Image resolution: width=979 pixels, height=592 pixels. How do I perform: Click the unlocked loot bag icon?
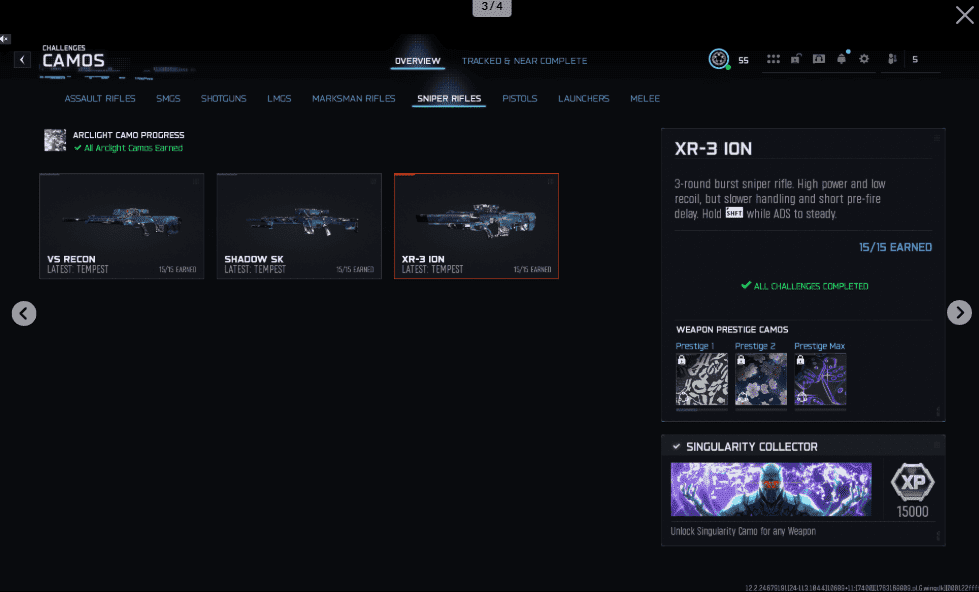tap(796, 59)
